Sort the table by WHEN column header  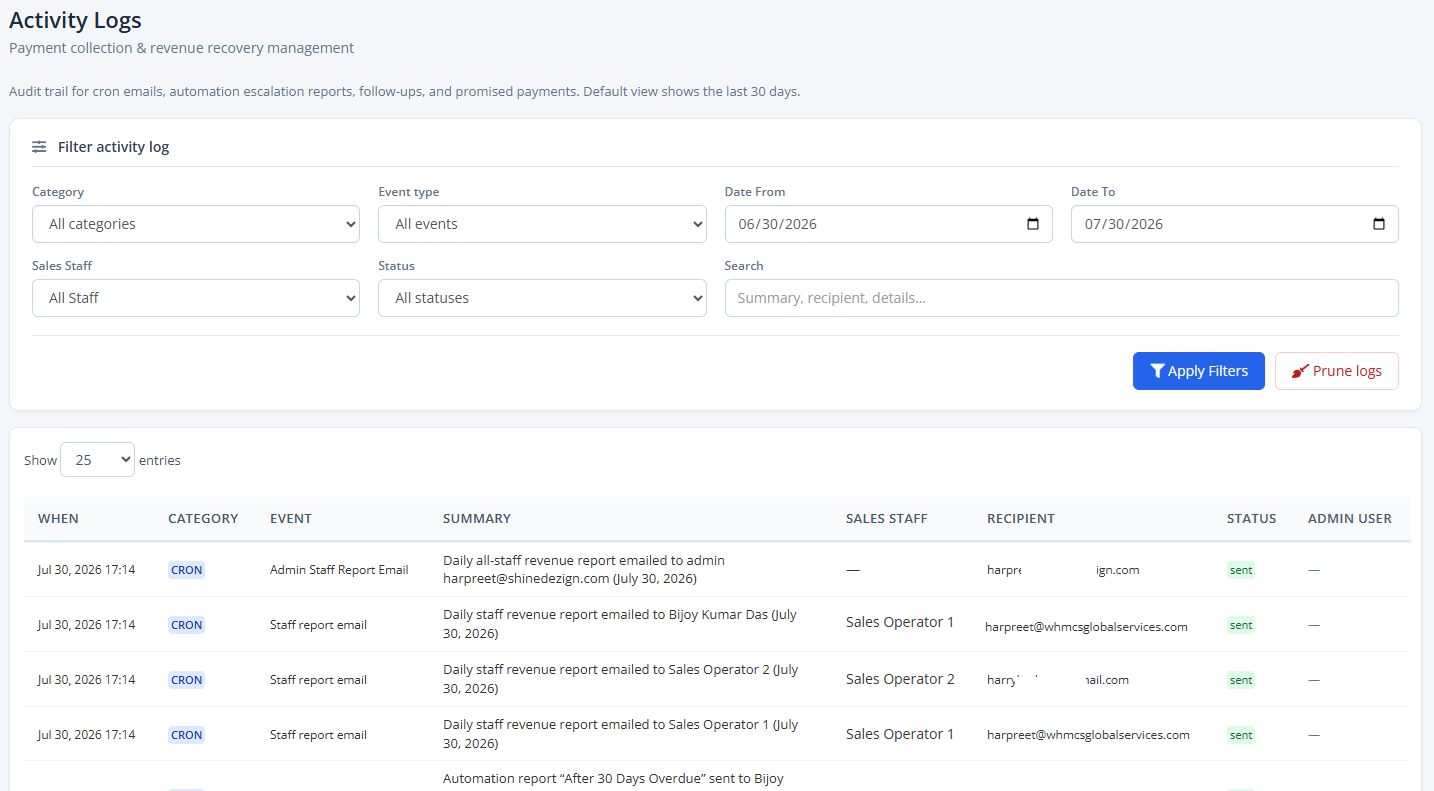coord(59,519)
